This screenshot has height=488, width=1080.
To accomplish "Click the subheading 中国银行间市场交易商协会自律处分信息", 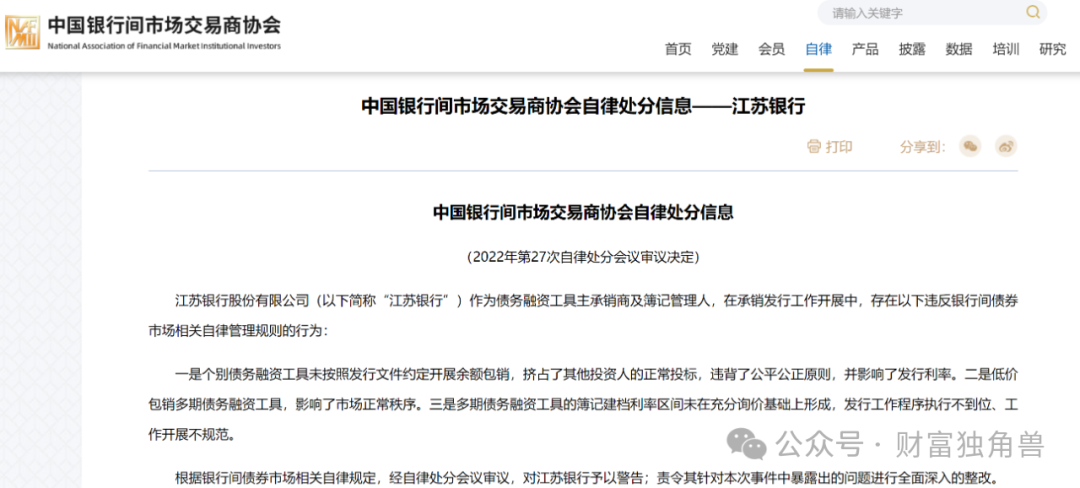I will pyautogui.click(x=583, y=212).
